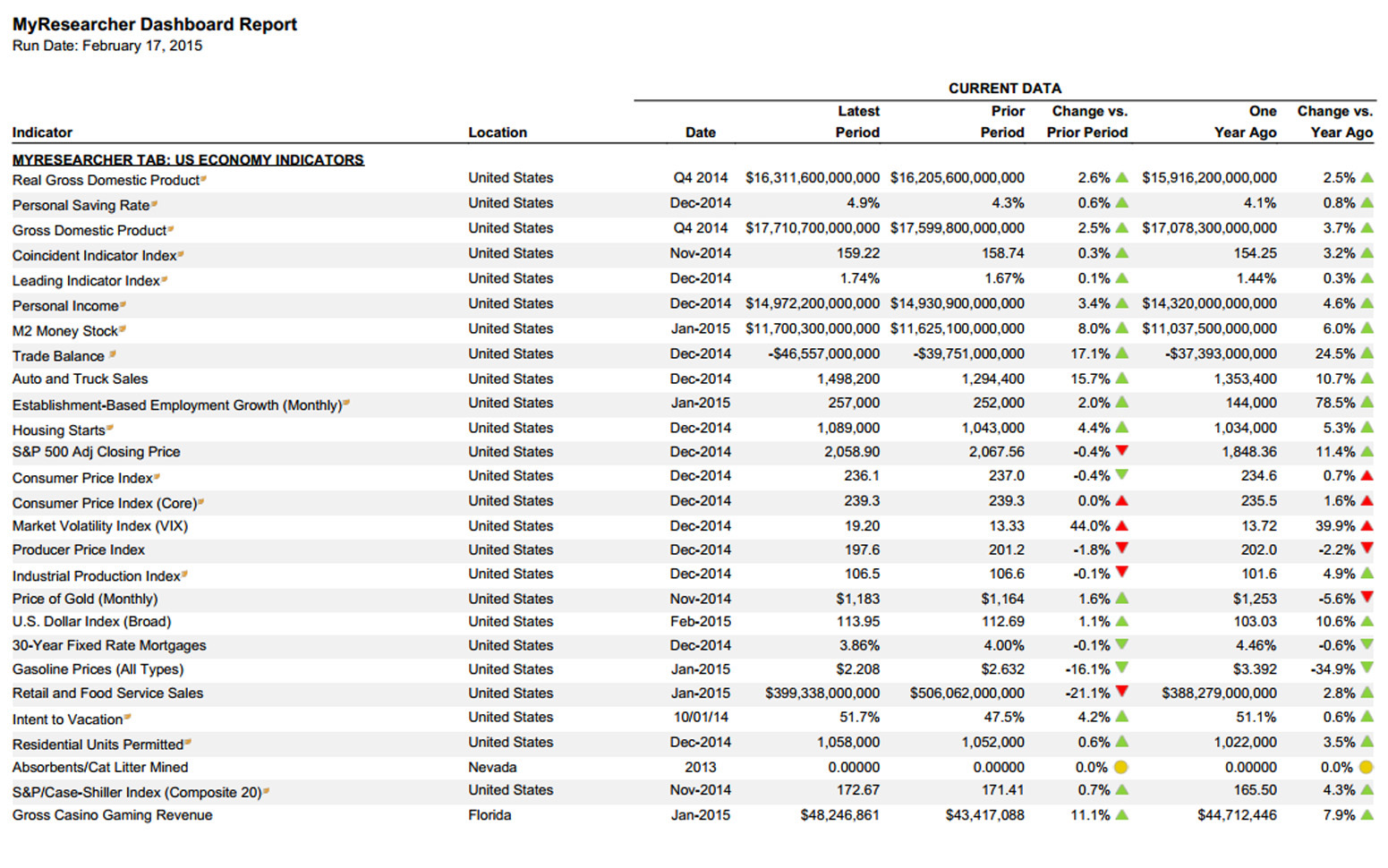The image size is (1388, 868).
Task: Select the $16,311,600,000,000 latest period value
Action: [813, 178]
